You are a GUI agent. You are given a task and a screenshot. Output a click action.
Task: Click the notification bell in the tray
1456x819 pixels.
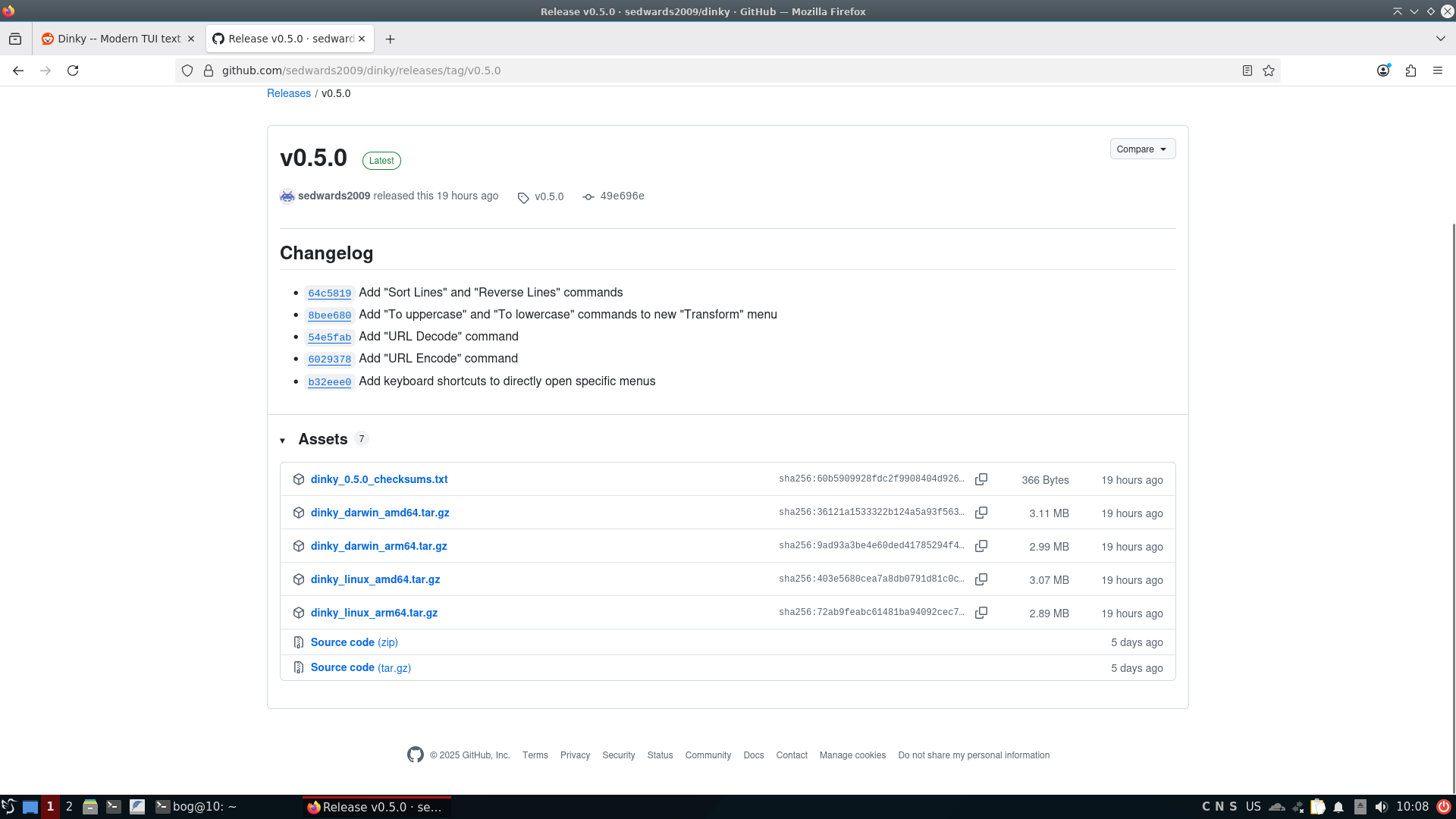coord(1338,807)
